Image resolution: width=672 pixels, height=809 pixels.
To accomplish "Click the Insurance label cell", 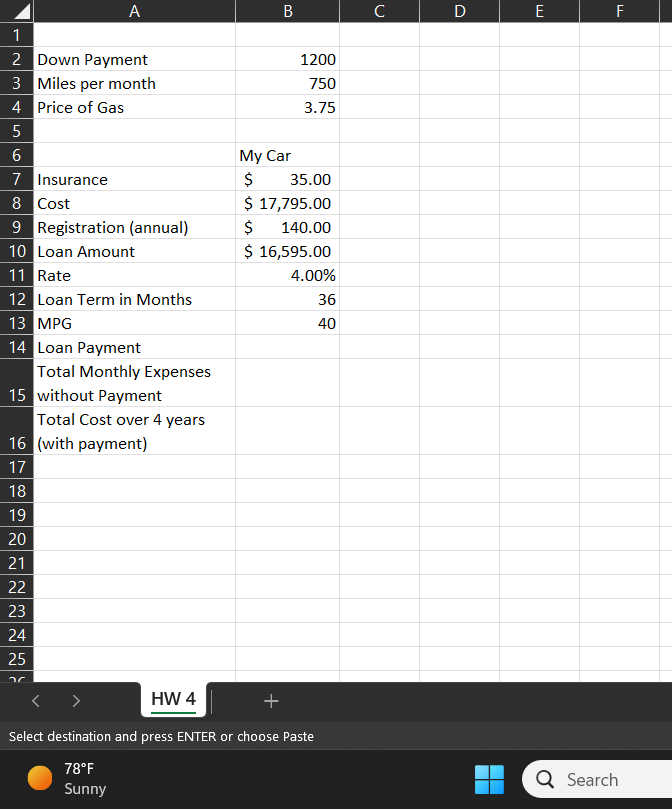I will pyautogui.click(x=134, y=180).
